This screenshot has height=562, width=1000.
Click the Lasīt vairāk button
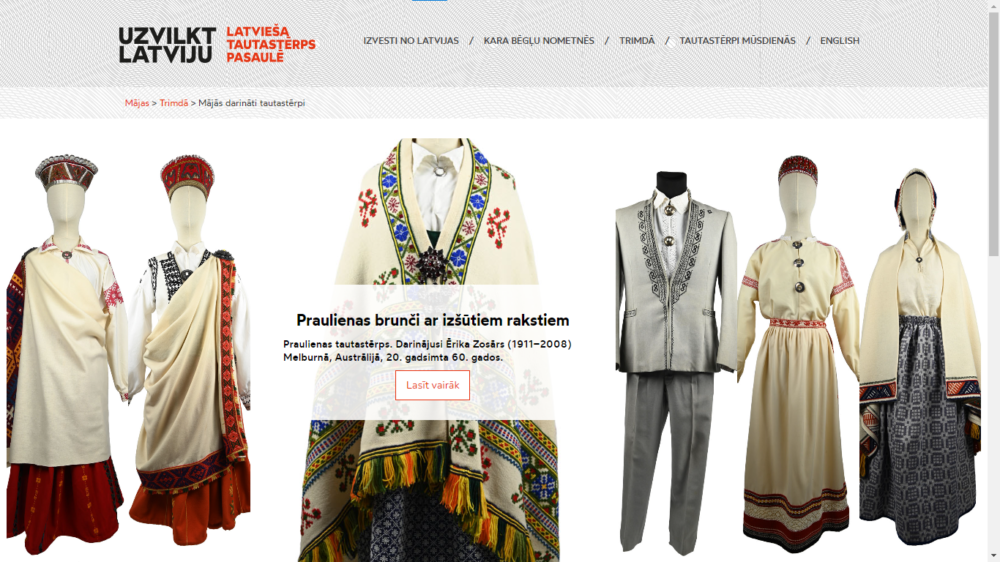pos(432,385)
